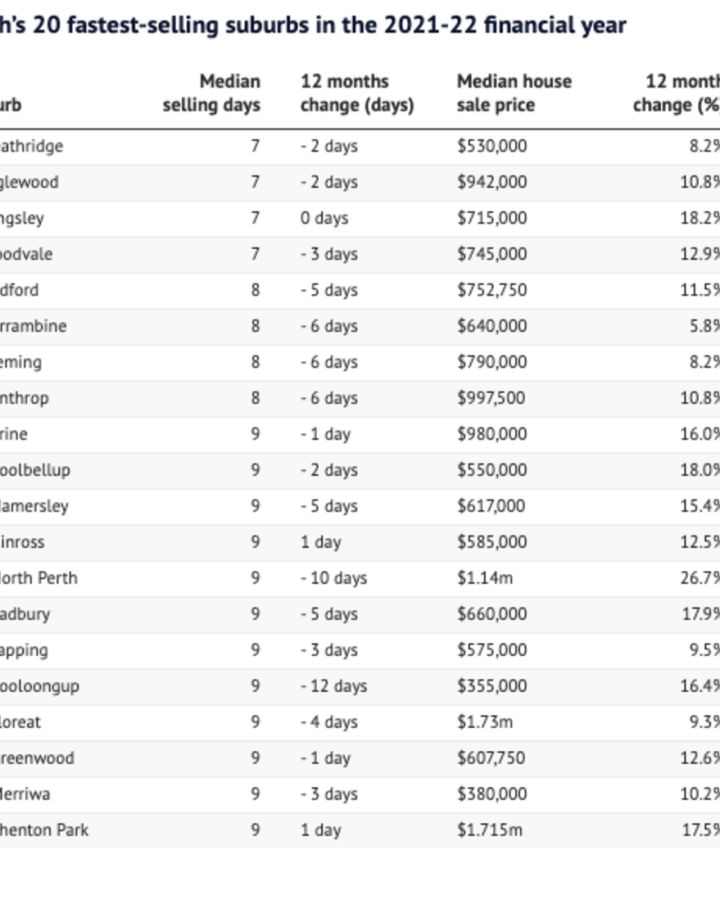
Task: Select the North Perth suburb name
Action: tap(40, 578)
